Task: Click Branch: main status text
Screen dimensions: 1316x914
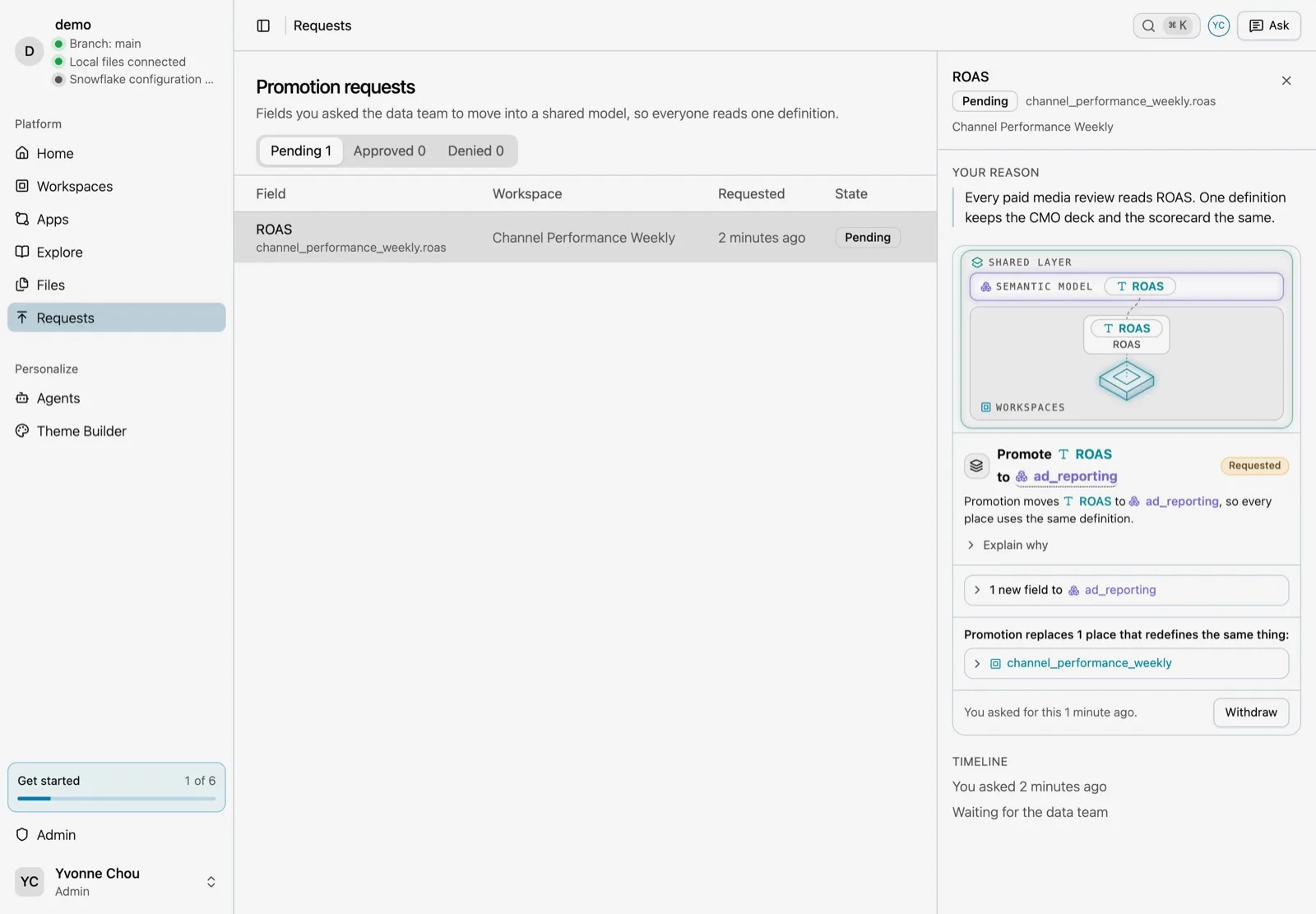Action: click(x=105, y=44)
